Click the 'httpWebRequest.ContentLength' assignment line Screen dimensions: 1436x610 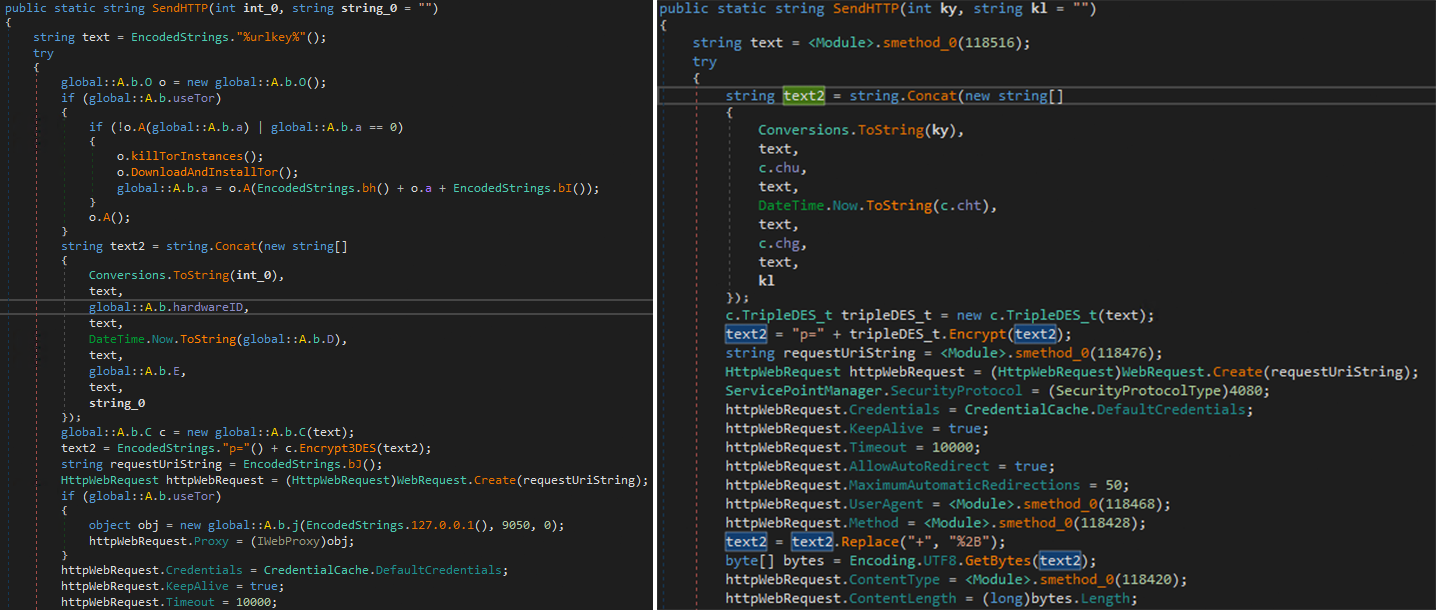[931, 599]
